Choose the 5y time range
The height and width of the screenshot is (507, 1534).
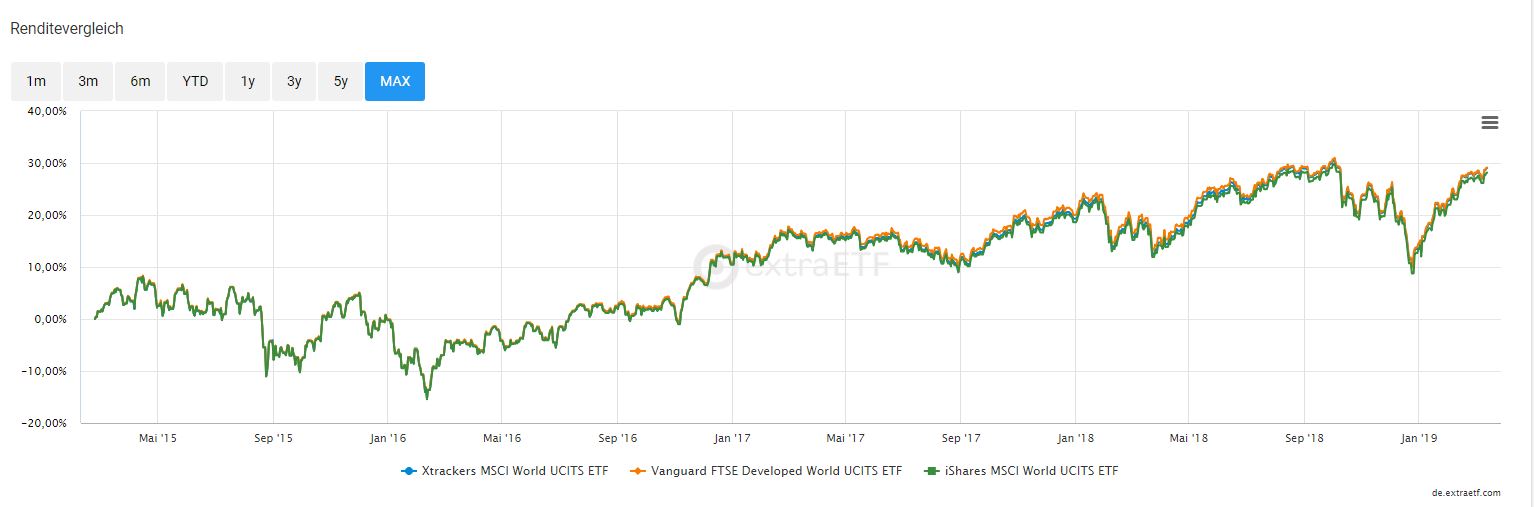click(x=341, y=81)
